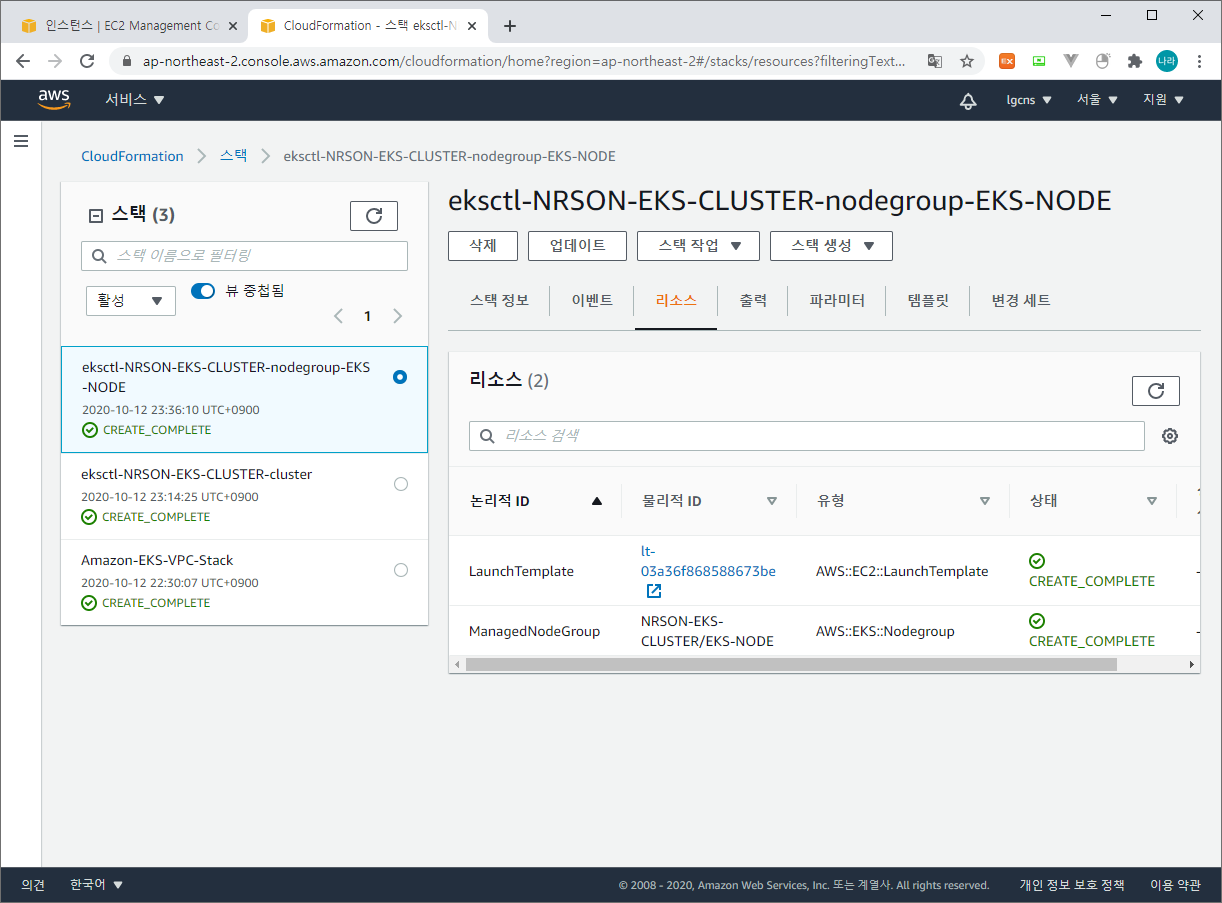This screenshot has width=1222, height=903.
Task: Click the site lock icon
Action: [x=126, y=61]
